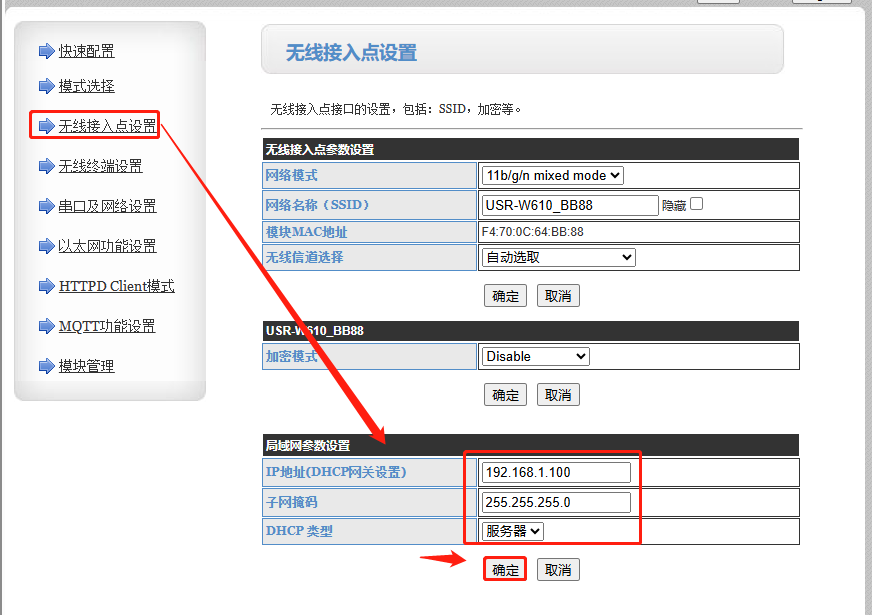This screenshot has height=615, width=872.
Task: Enable the 隐藏 SSID checkbox
Action: pyautogui.click(x=696, y=204)
